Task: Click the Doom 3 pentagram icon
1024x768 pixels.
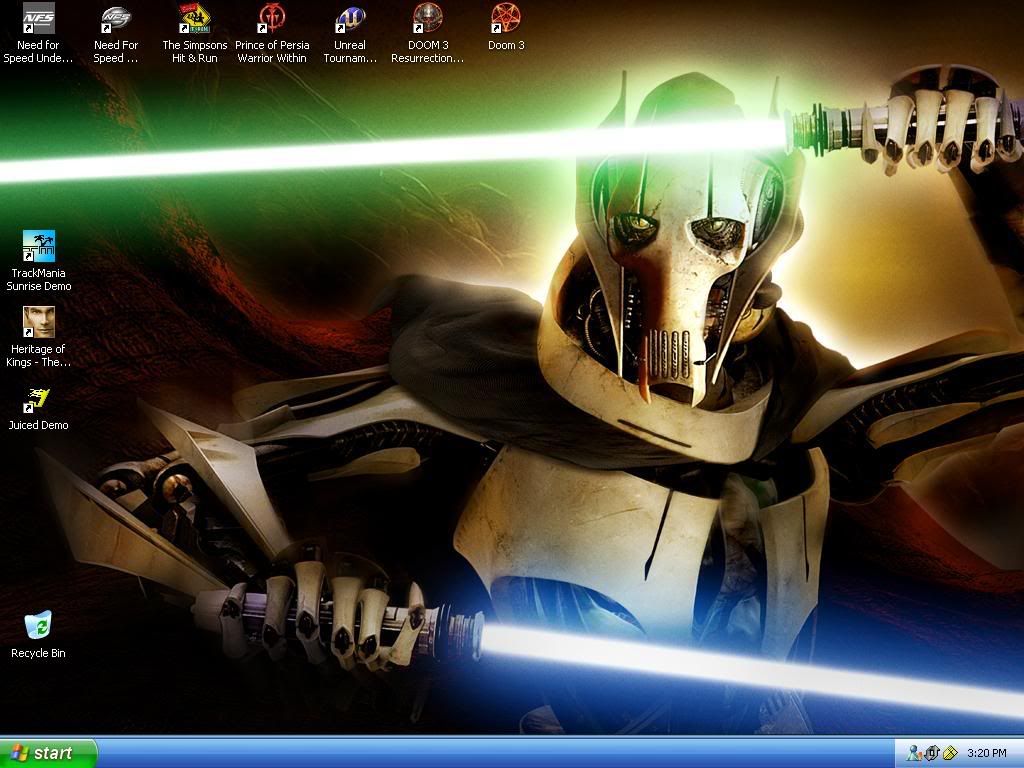Action: pos(506,19)
